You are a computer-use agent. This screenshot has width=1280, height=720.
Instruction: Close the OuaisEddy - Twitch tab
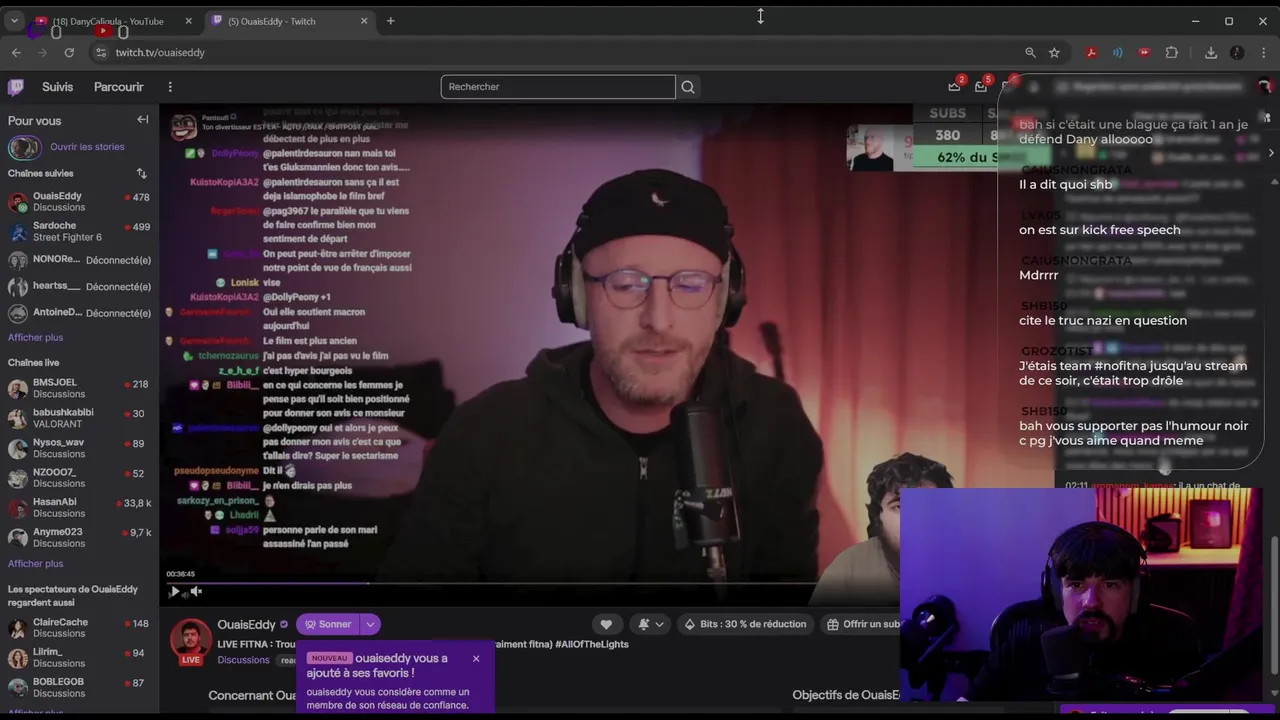pos(364,21)
